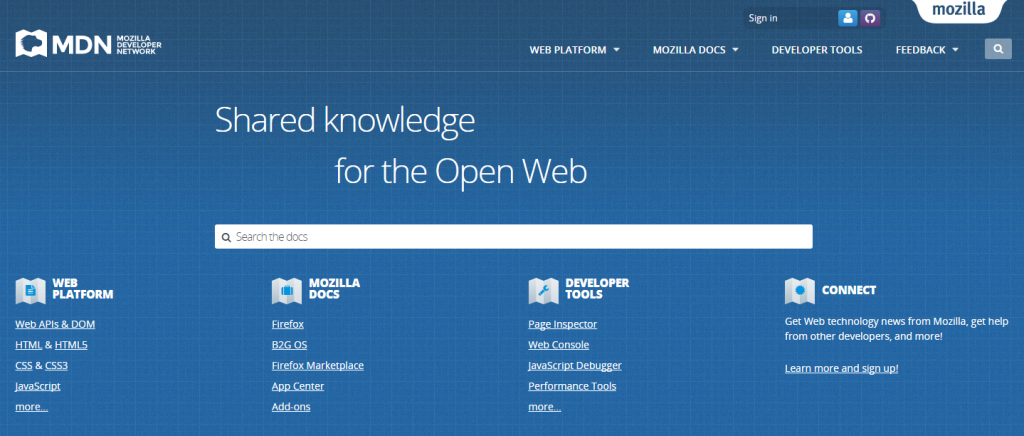Screen dimensions: 1024x436
Task: Click more under Developer Tools
Action: (545, 407)
